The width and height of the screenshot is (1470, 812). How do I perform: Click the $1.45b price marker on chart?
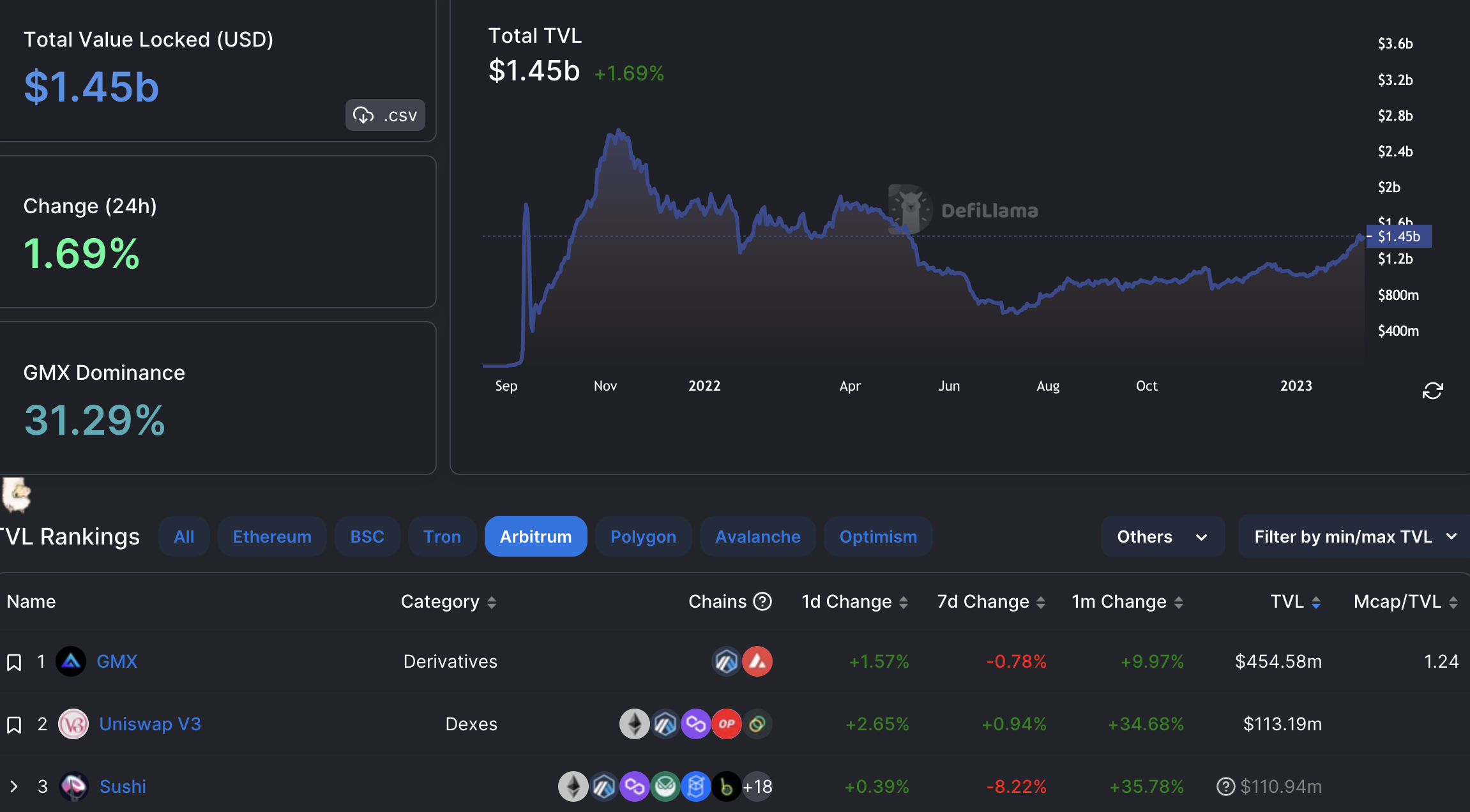(1398, 236)
